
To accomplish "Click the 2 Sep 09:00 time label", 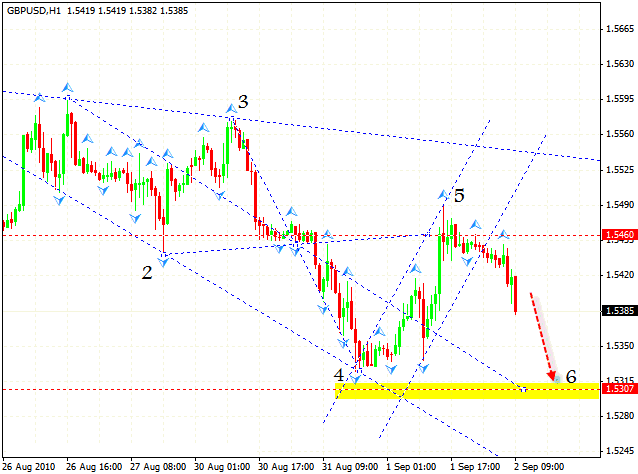I will [x=539, y=466].
